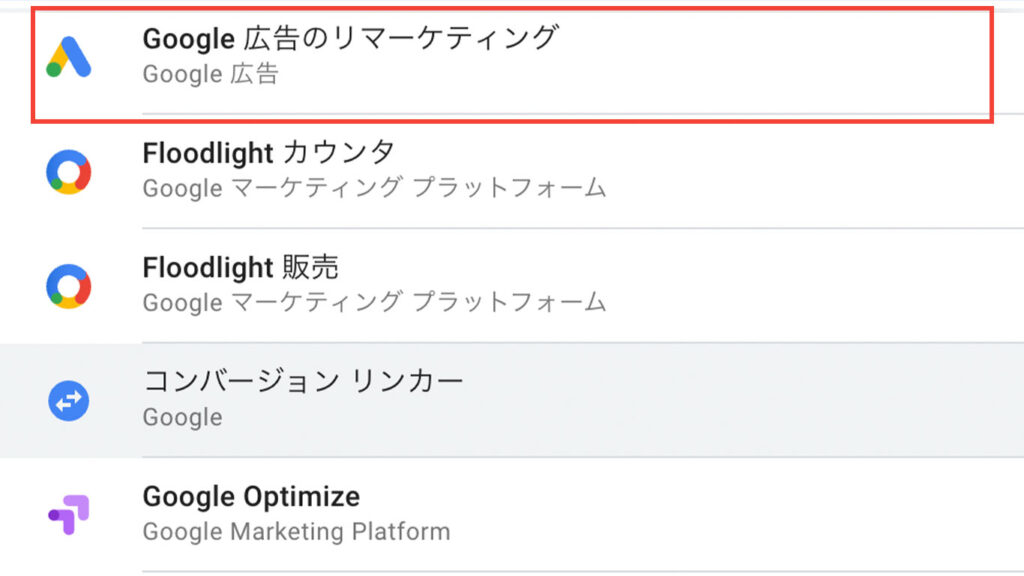Pick the Floodlight 販売 title text
The image size is (1024, 576).
point(241,267)
